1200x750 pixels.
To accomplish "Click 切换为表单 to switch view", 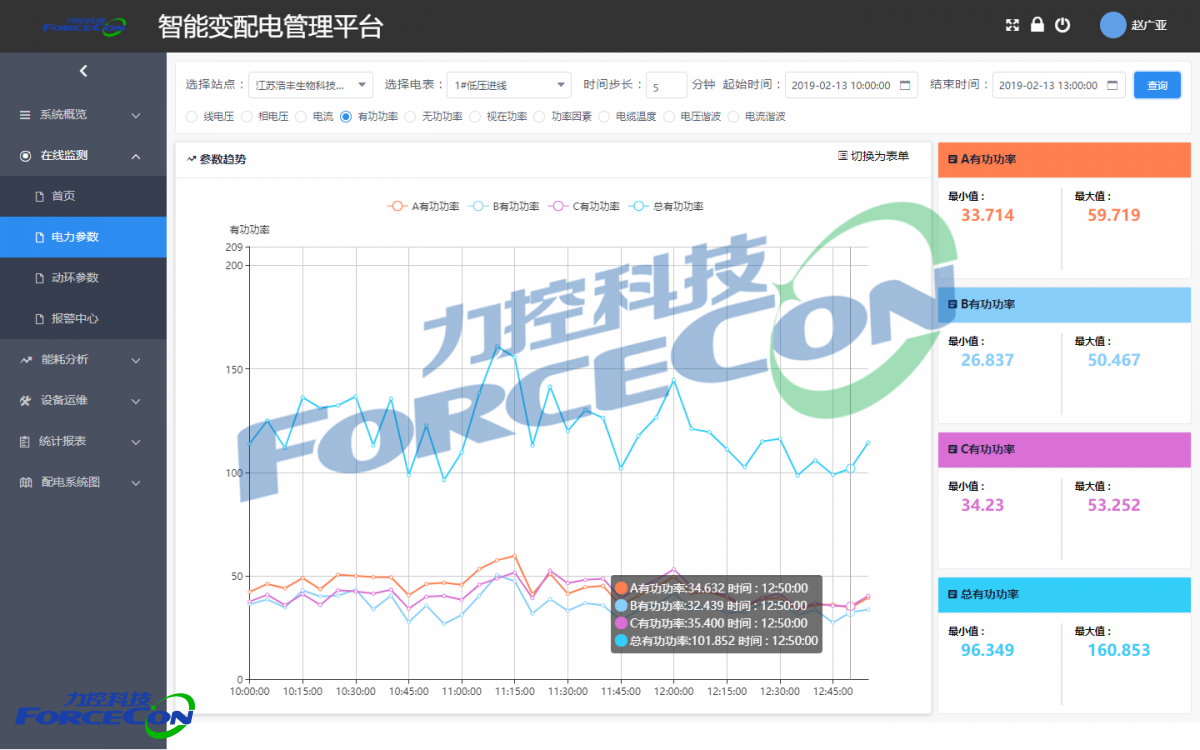I will 873,156.
